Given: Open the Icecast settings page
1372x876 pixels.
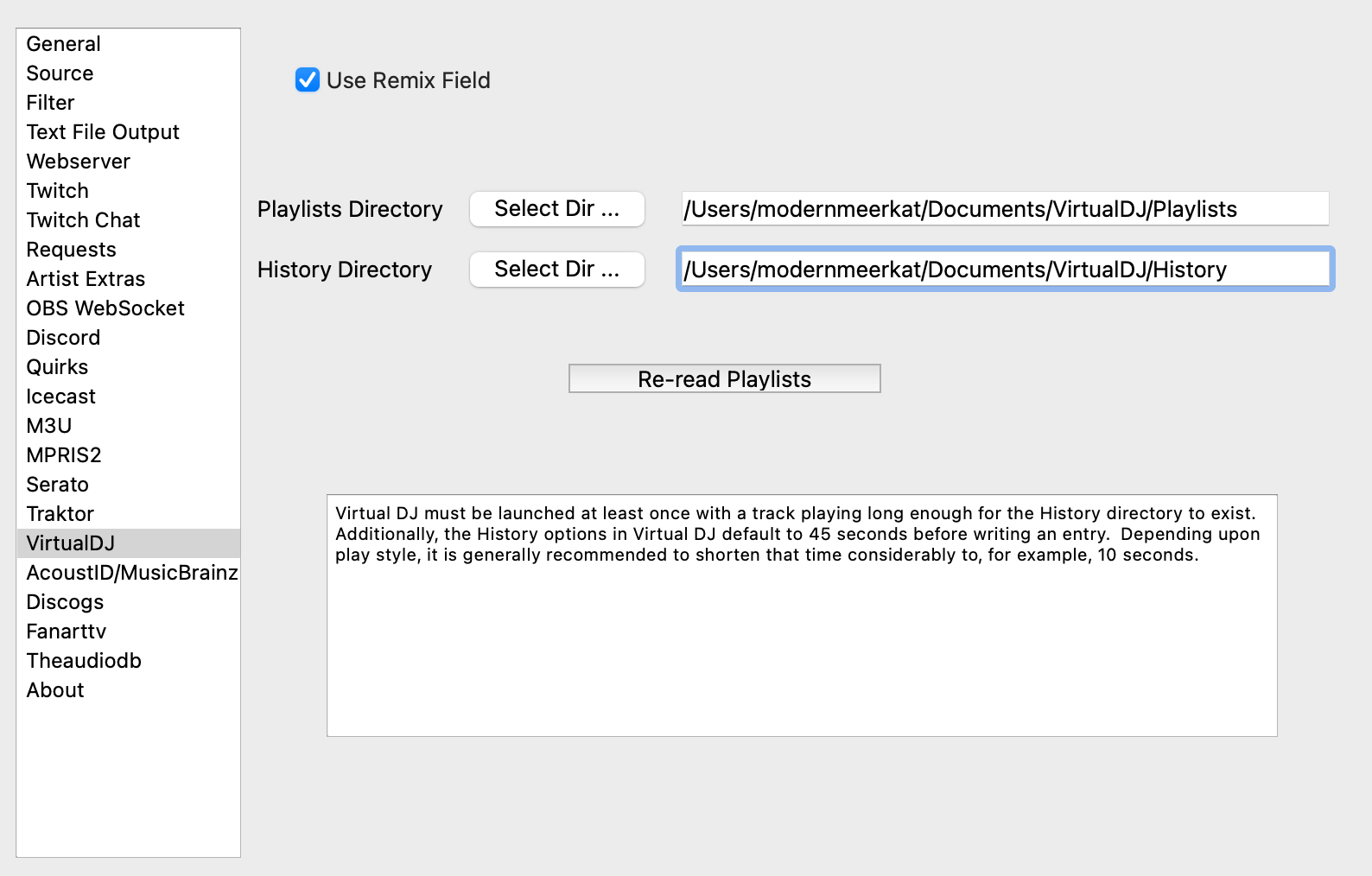Looking at the screenshot, I should pos(60,397).
